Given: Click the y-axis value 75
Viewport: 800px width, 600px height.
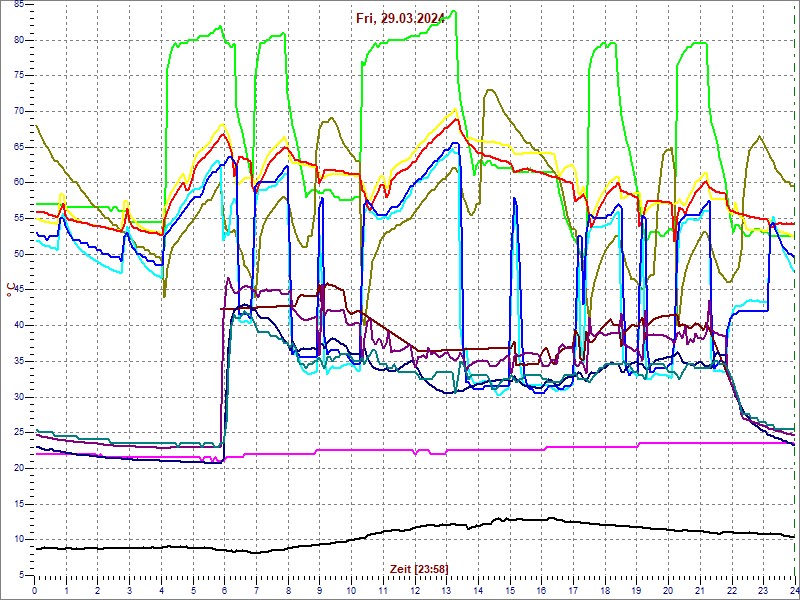Looking at the screenshot, I should (x=18, y=76).
